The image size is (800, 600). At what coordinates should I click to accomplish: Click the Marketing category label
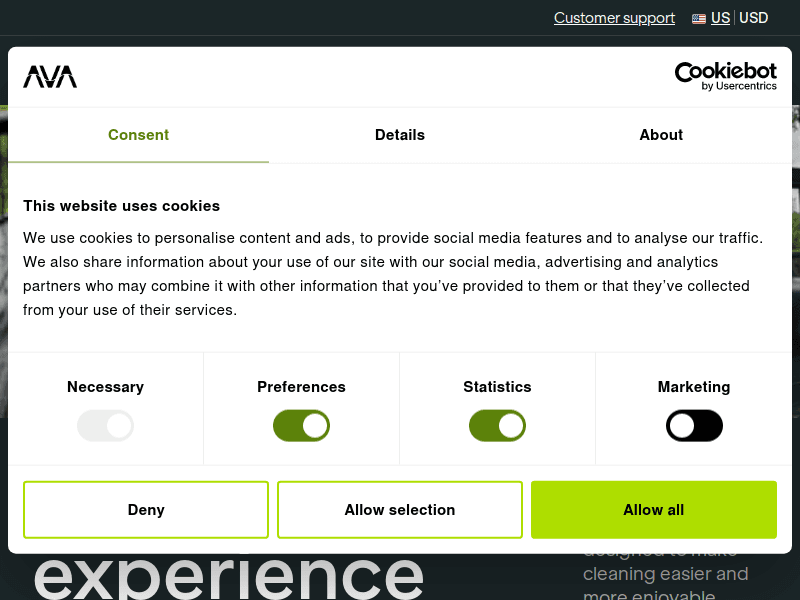coord(694,387)
